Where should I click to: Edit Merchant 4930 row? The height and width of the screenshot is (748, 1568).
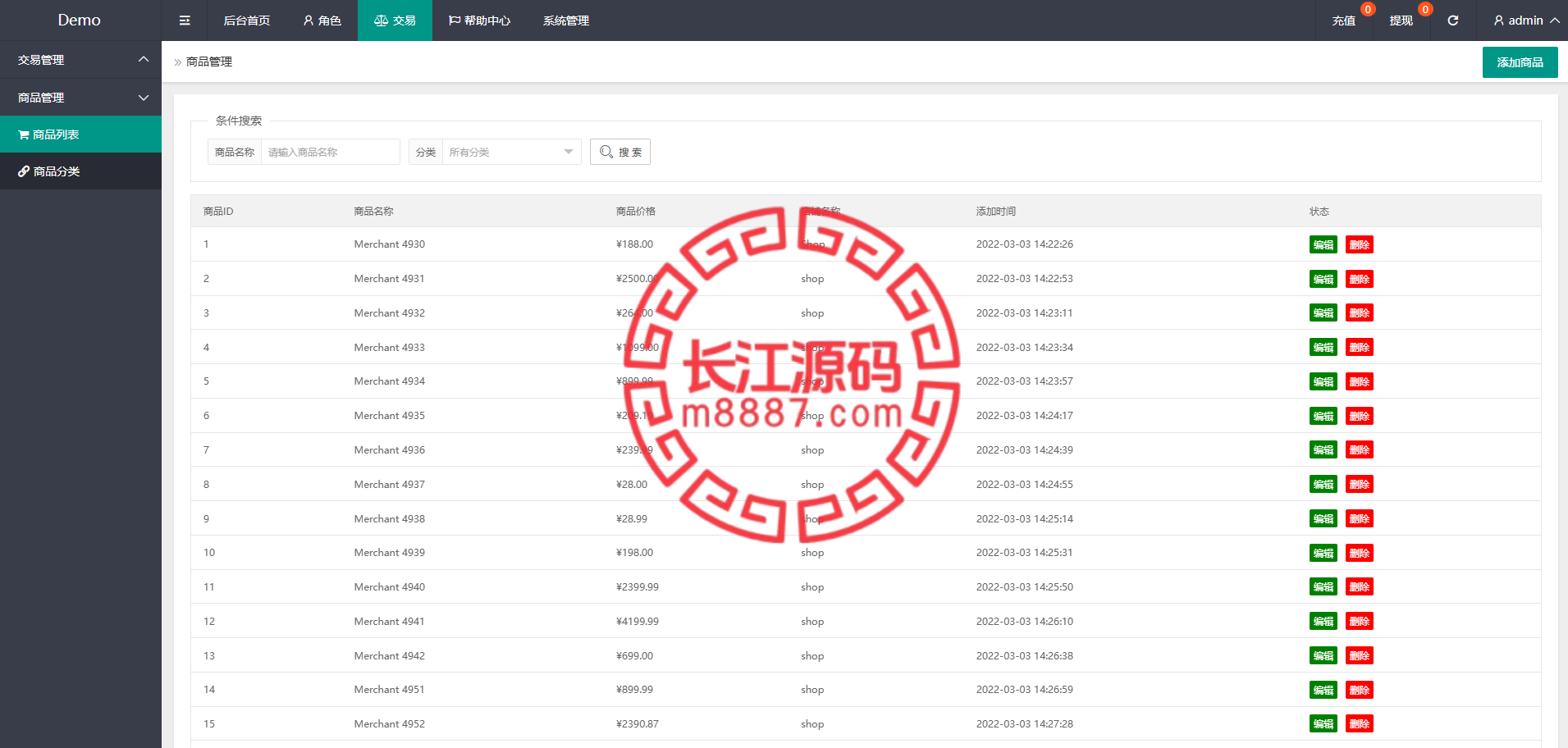[x=1323, y=244]
